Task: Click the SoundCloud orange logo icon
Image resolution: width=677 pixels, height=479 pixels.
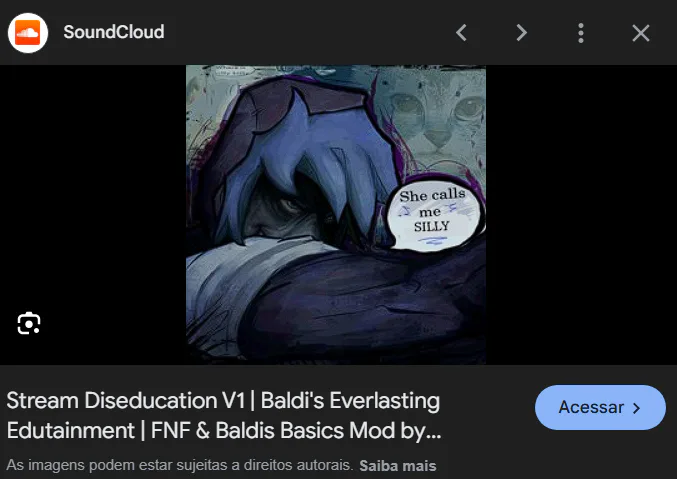Action: [28, 33]
